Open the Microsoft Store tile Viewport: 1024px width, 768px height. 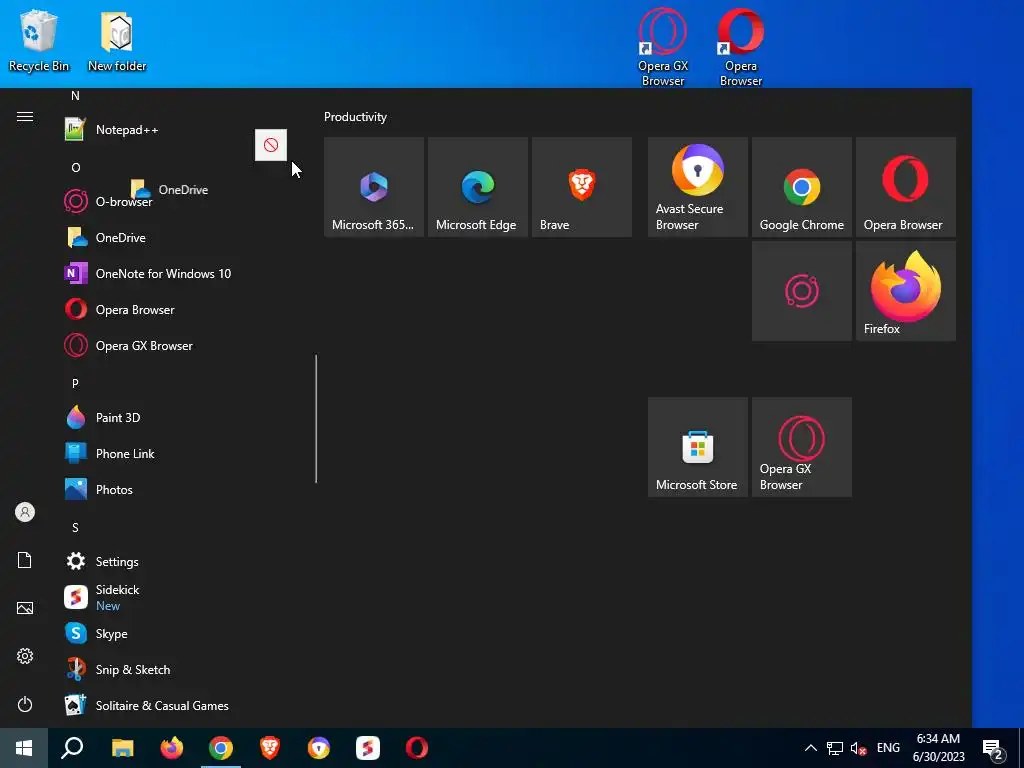pos(697,447)
